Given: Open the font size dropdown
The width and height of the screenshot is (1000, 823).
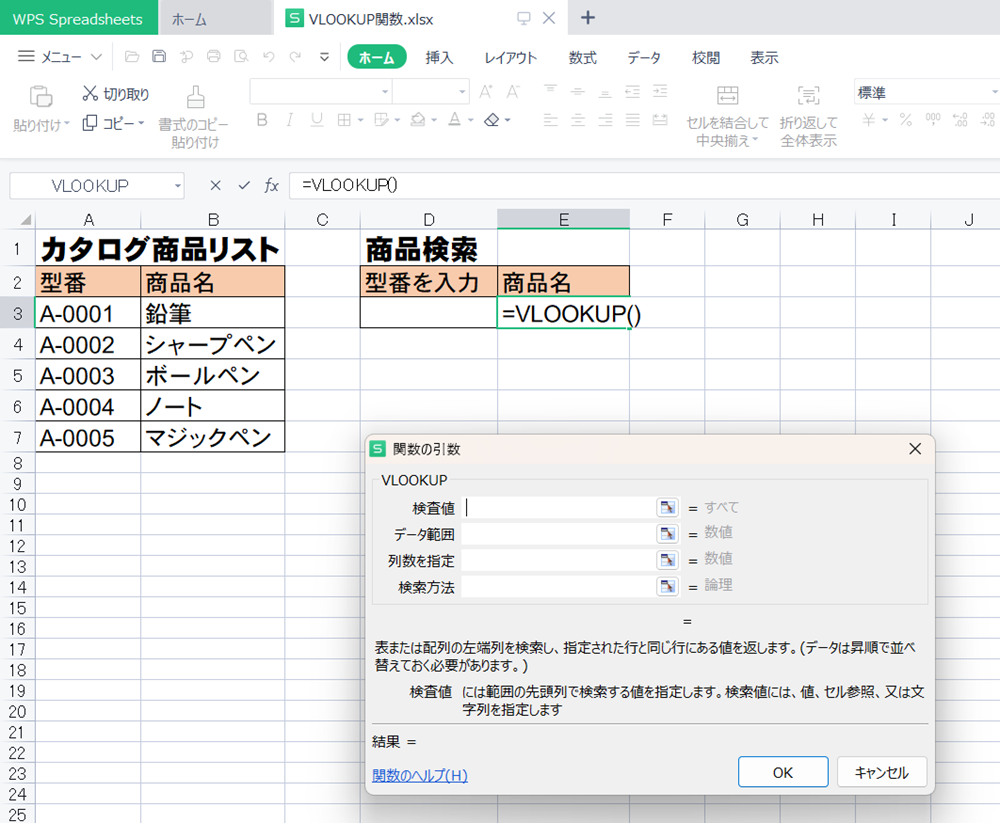Looking at the screenshot, I should coord(462,92).
